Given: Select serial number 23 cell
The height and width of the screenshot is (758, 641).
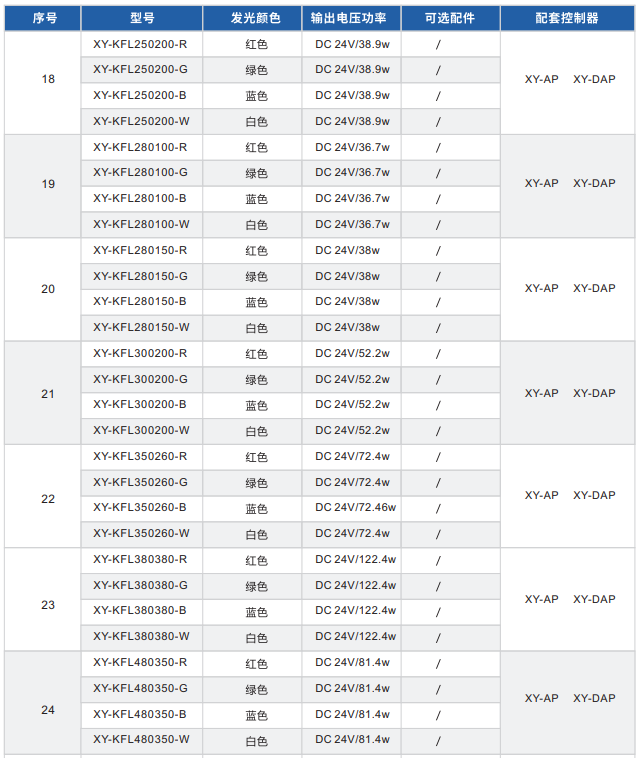Looking at the screenshot, I should click(x=48, y=605).
